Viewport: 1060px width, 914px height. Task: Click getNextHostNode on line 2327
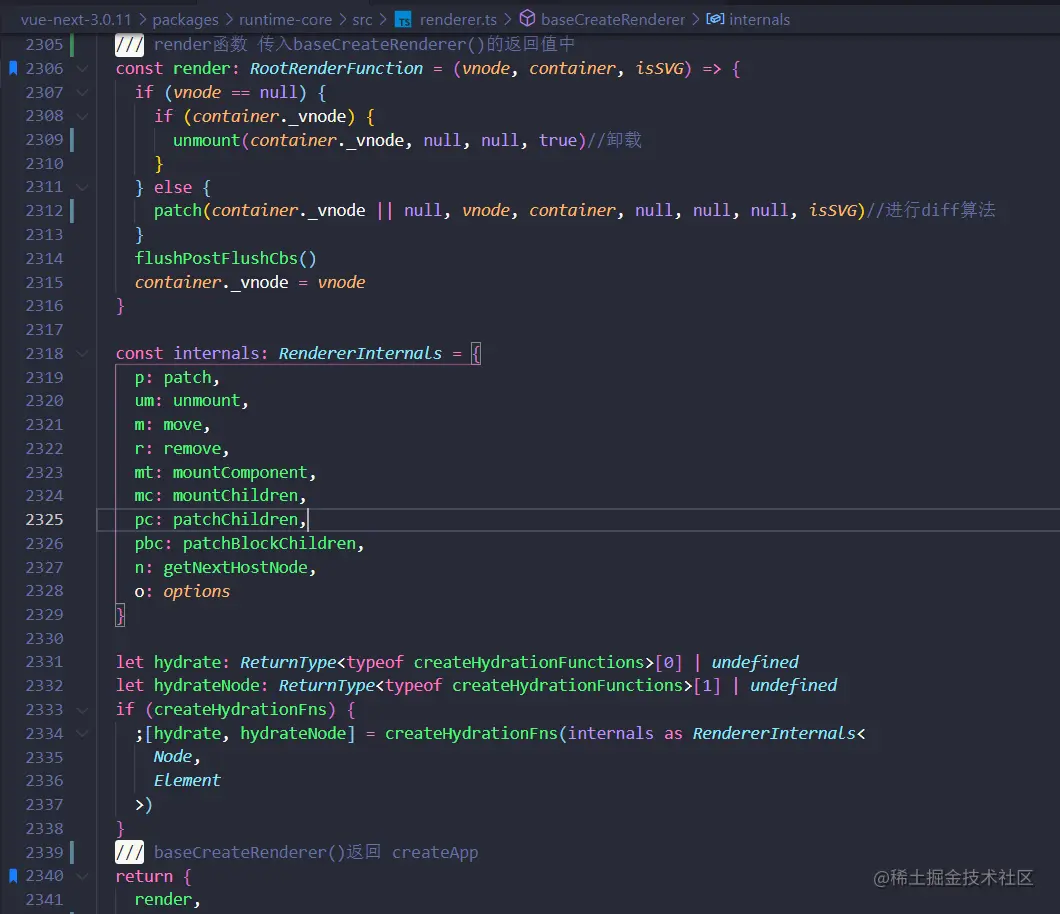[x=235, y=568]
